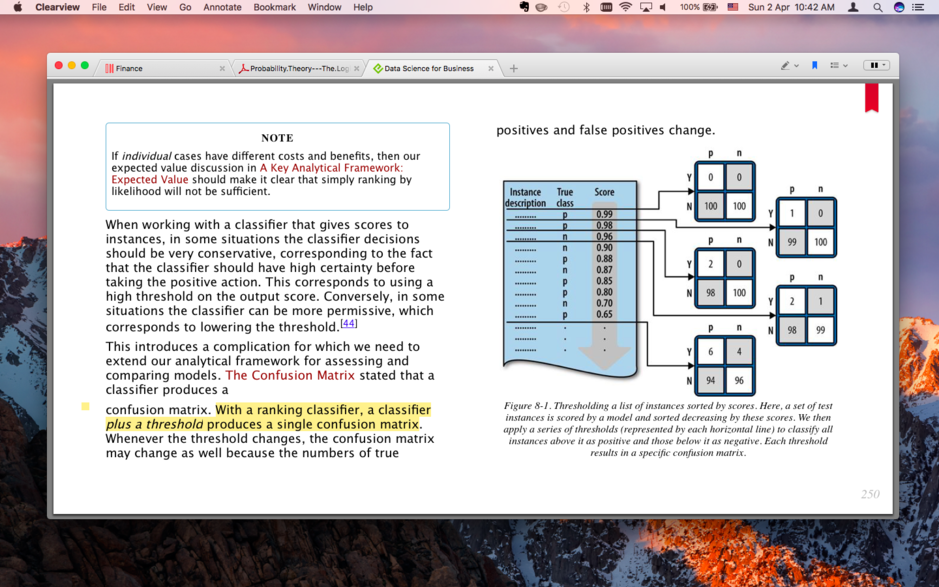Toggle the blue bookmark in the toolbar
Image resolution: width=939 pixels, height=587 pixels.
click(815, 65)
